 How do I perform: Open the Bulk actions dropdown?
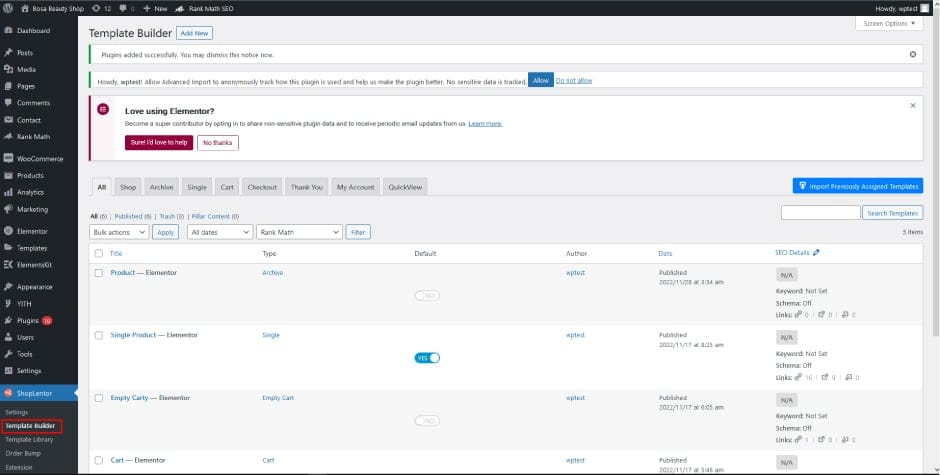click(119, 232)
